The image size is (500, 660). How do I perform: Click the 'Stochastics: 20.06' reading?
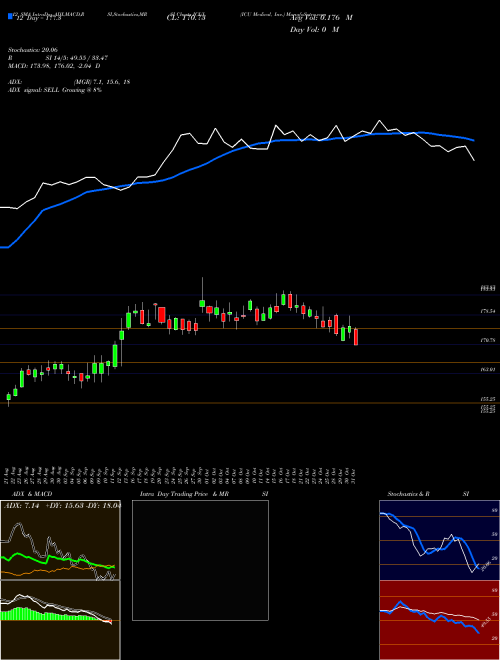(x=32, y=50)
